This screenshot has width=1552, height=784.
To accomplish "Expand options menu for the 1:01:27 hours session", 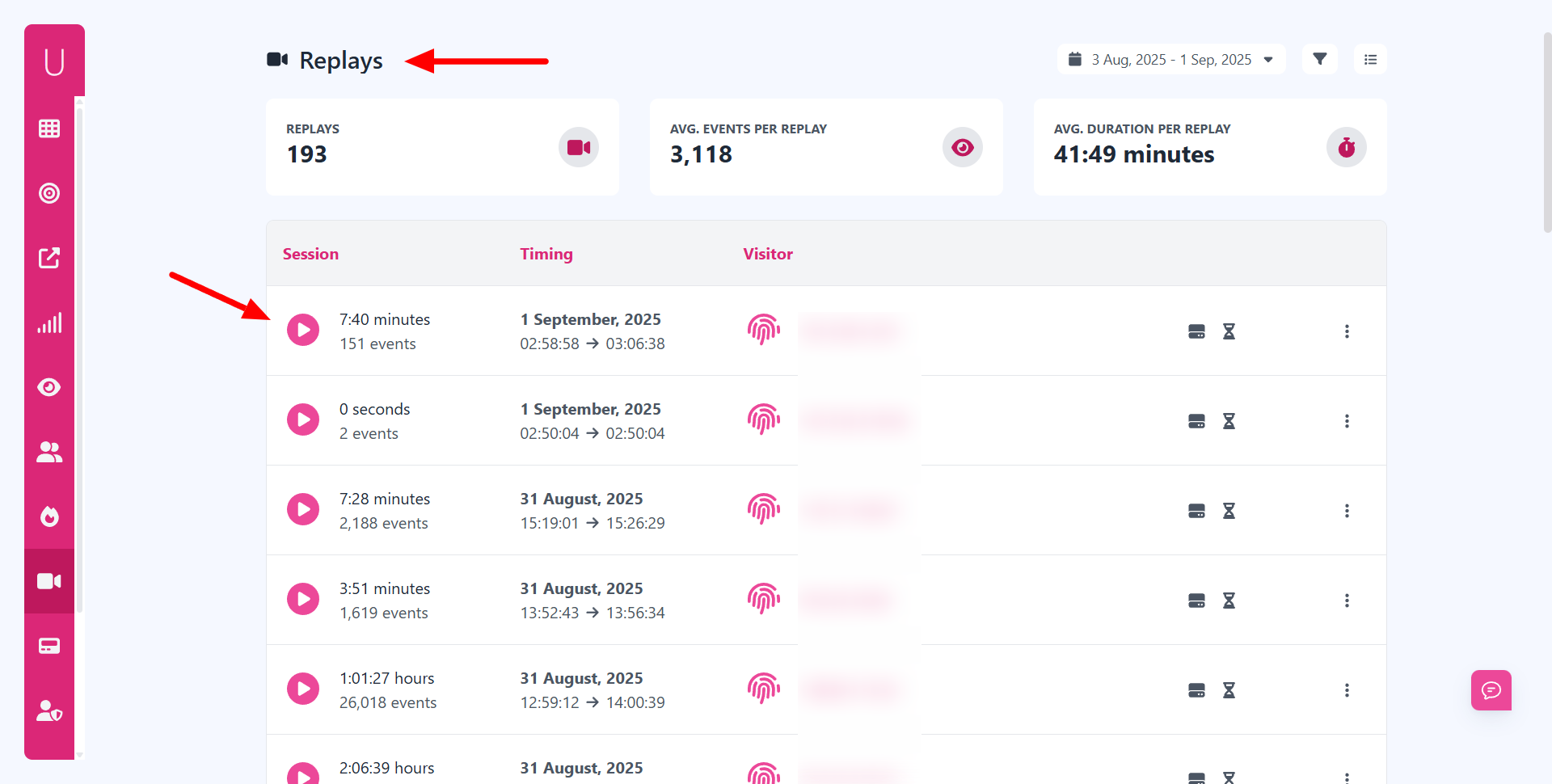I will tap(1347, 689).
